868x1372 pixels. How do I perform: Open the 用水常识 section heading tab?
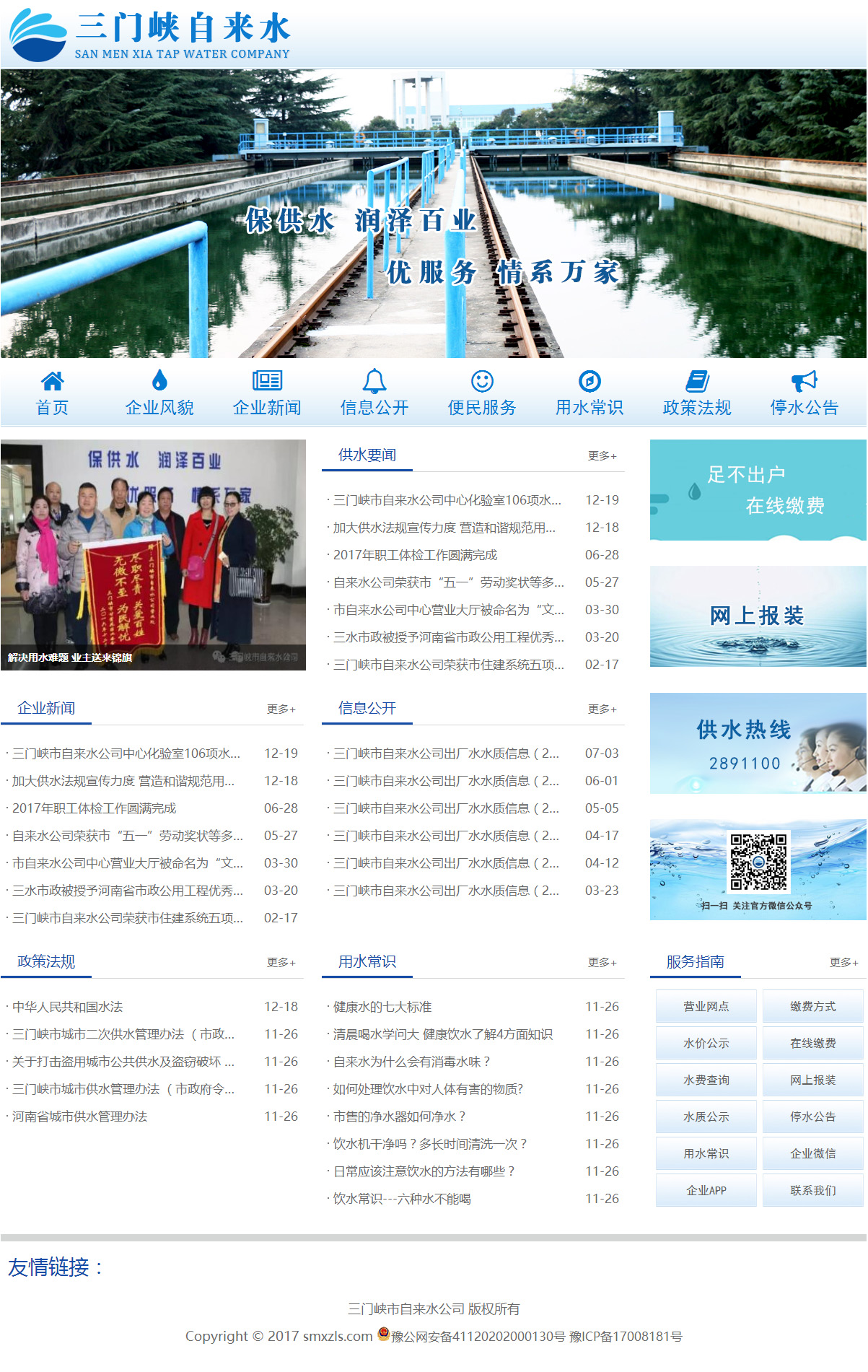pyautogui.click(x=367, y=962)
